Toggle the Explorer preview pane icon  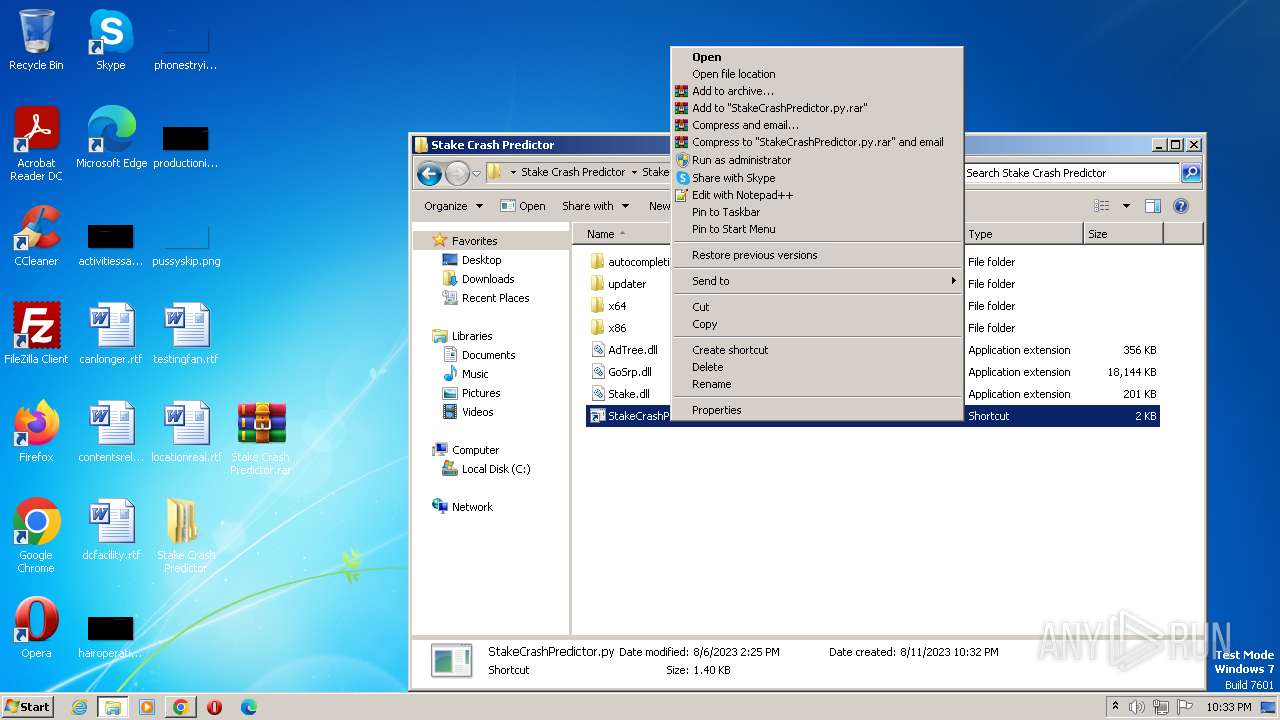click(1152, 206)
